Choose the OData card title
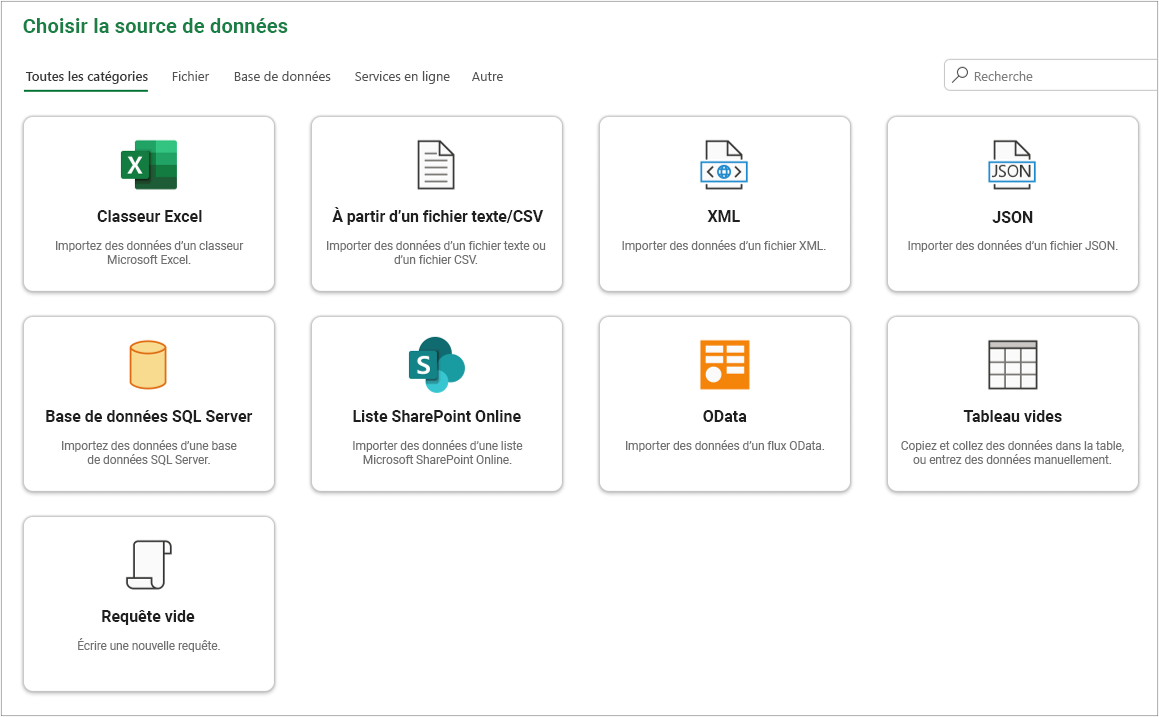Viewport: 1159px width, 717px height. pos(724,416)
